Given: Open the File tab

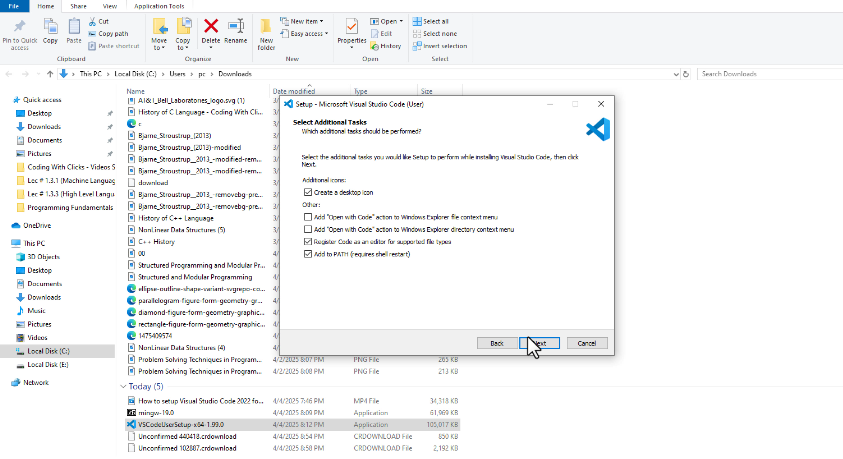Looking at the screenshot, I should (14, 6).
